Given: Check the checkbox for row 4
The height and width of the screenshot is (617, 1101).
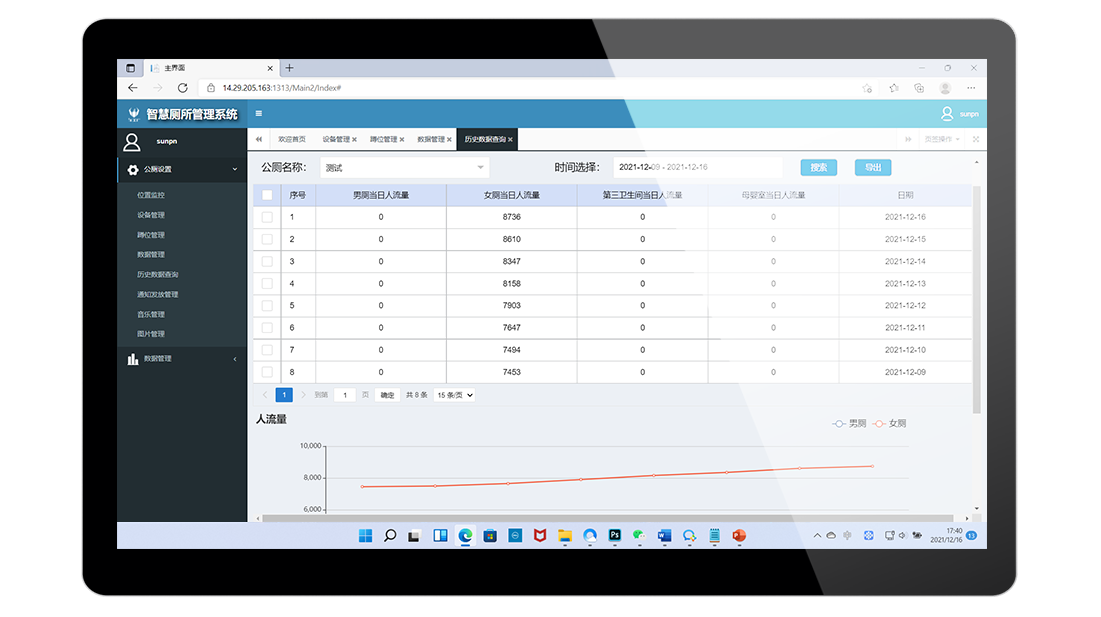Looking at the screenshot, I should pos(267,284).
